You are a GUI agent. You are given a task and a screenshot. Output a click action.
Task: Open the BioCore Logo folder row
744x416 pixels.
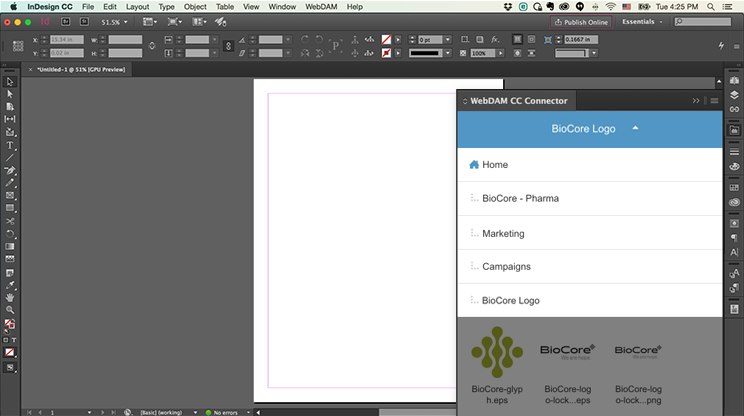click(x=590, y=300)
